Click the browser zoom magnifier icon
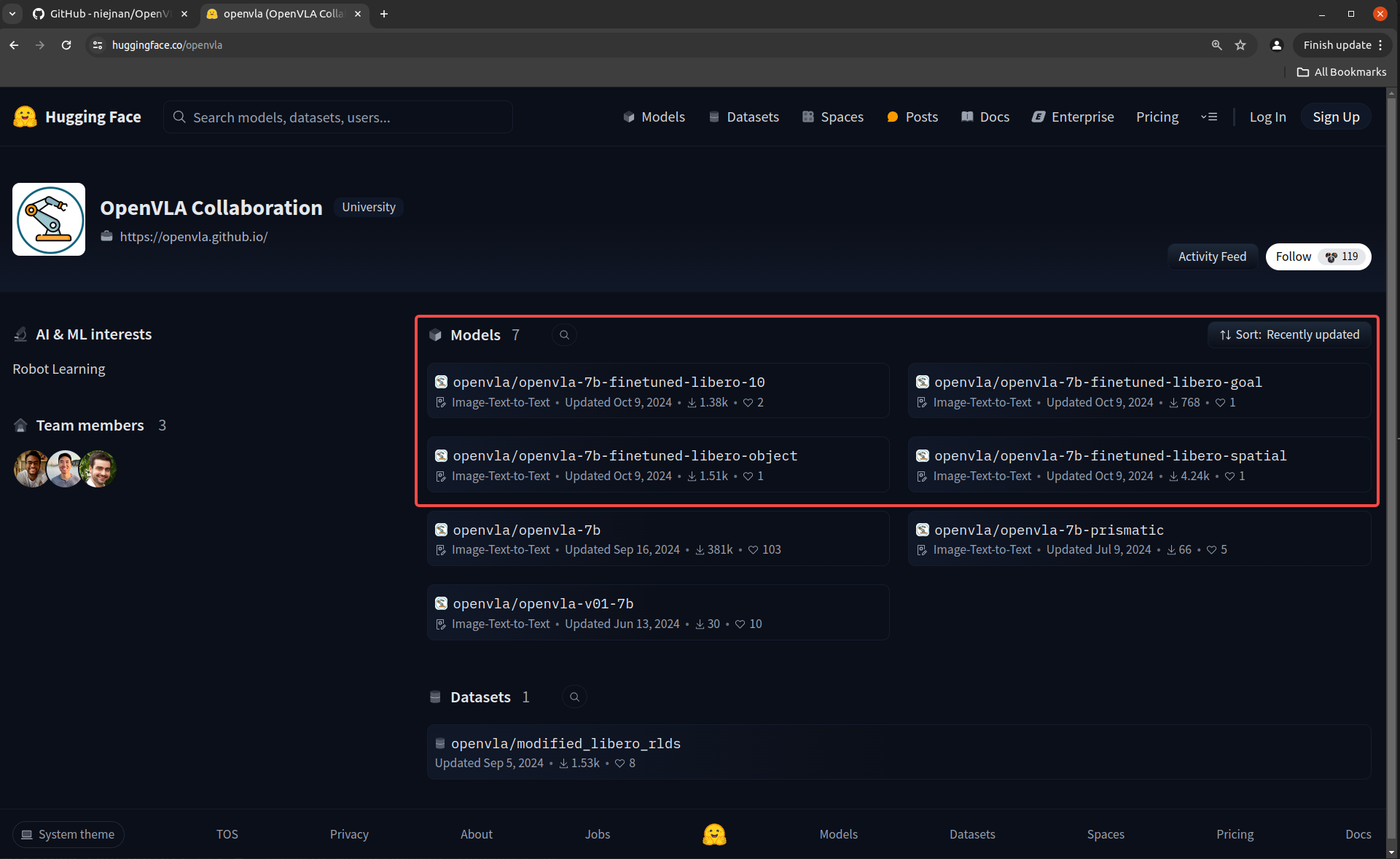The height and width of the screenshot is (859, 1400). point(1216,45)
